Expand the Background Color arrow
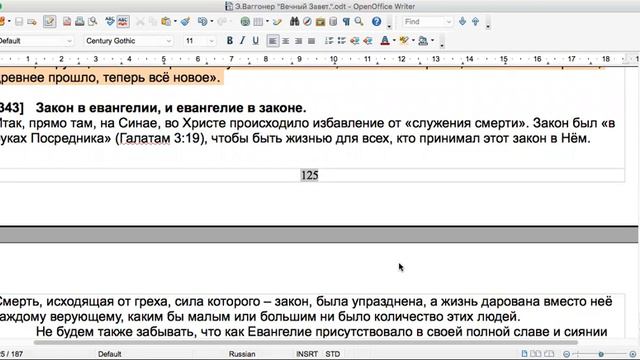 click(x=432, y=41)
